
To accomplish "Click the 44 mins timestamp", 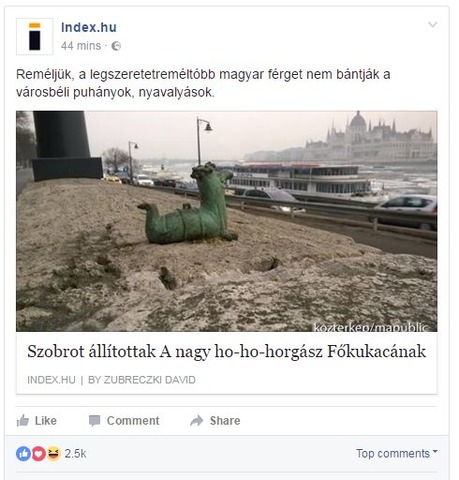I will [x=81, y=46].
